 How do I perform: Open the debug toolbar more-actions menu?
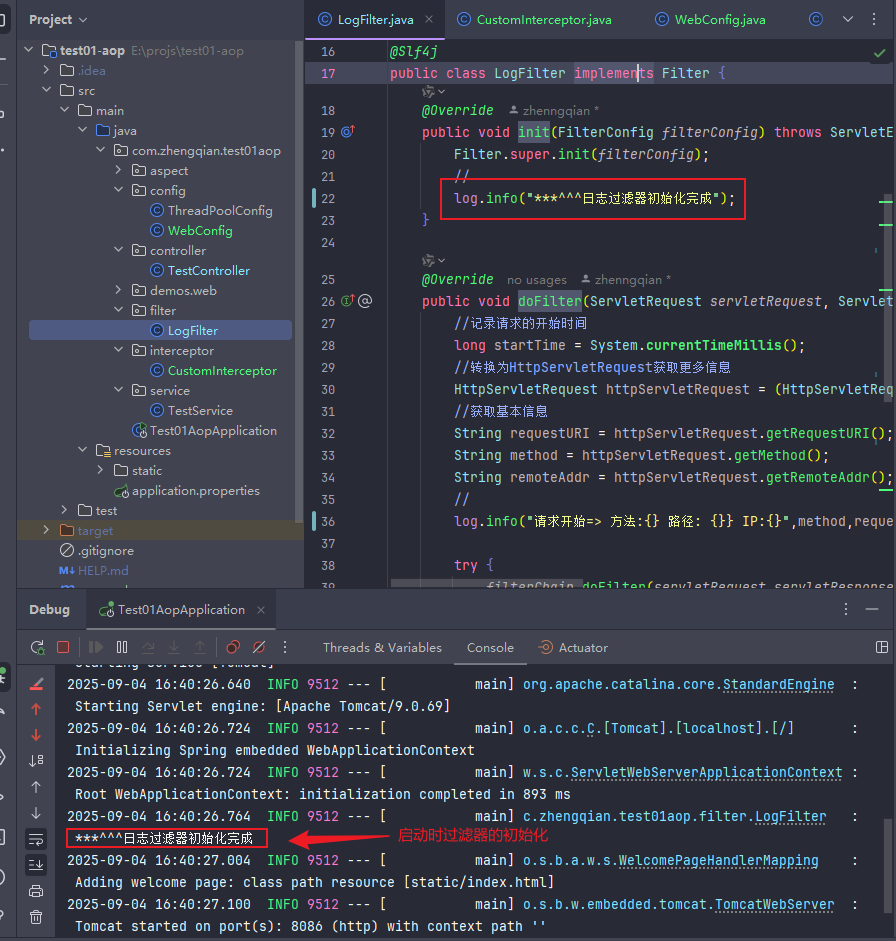tap(285, 647)
